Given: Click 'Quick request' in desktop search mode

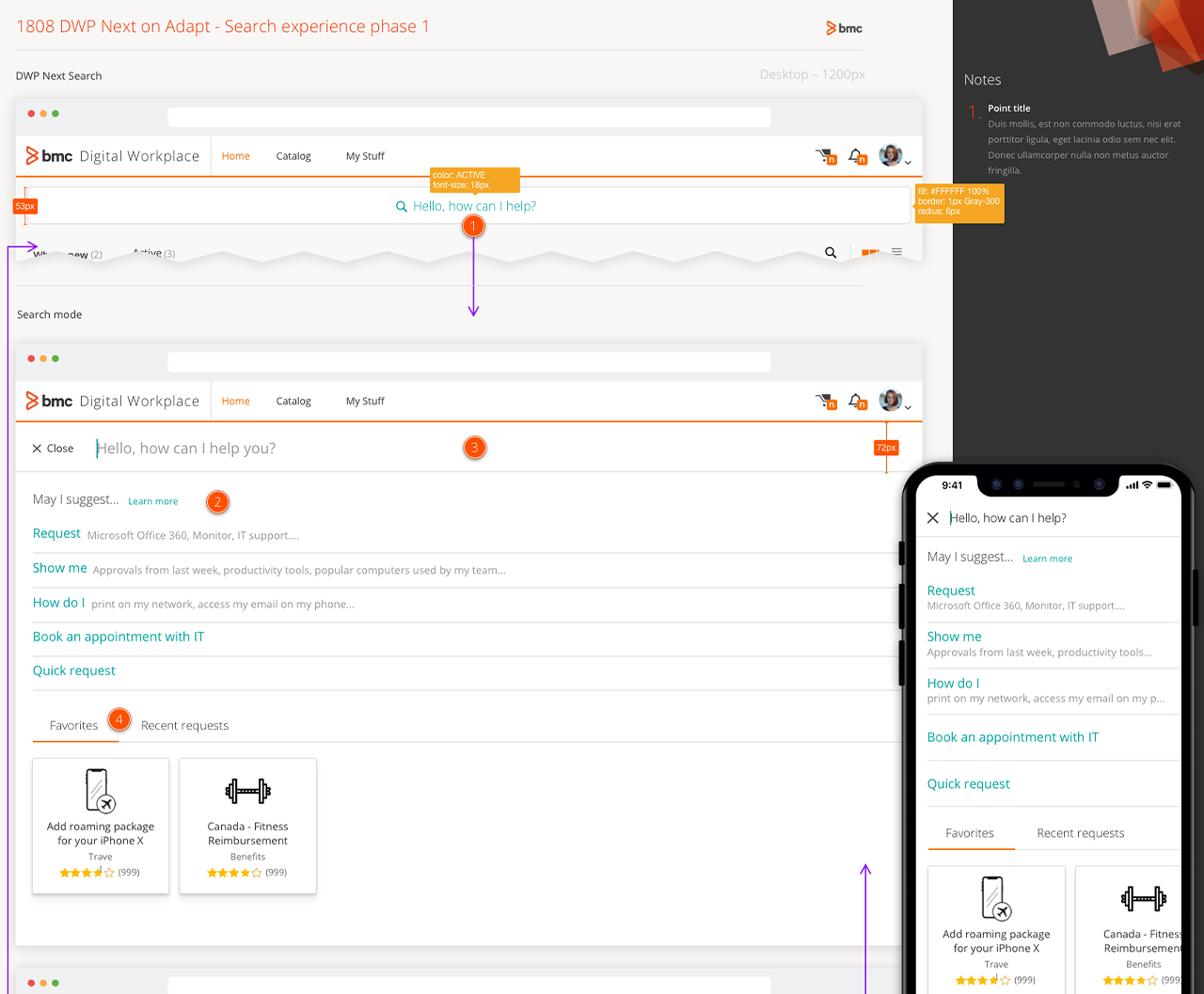Looking at the screenshot, I should (x=74, y=671).
